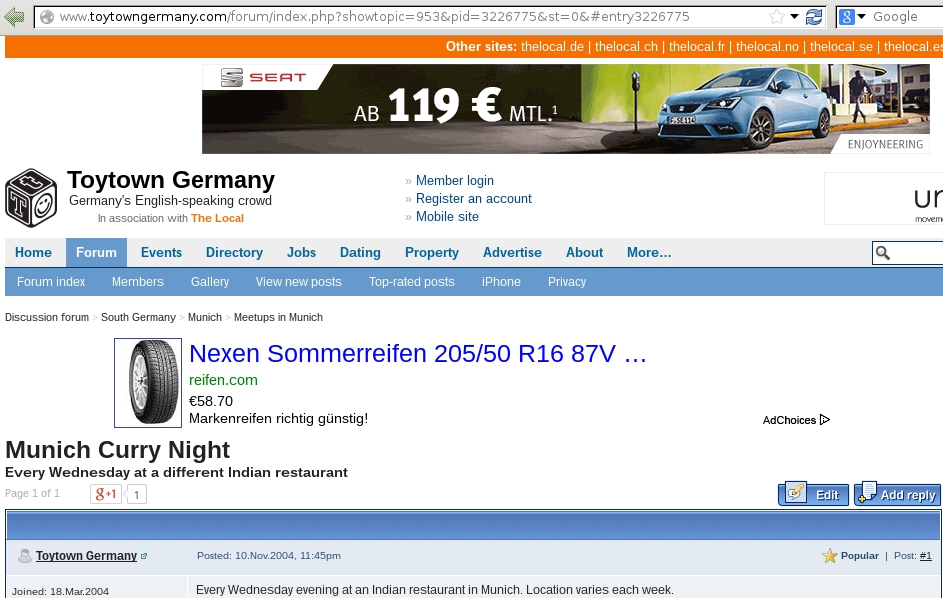The image size is (943, 598).
Task: Reload the page using the refresh icon
Action: click(814, 17)
